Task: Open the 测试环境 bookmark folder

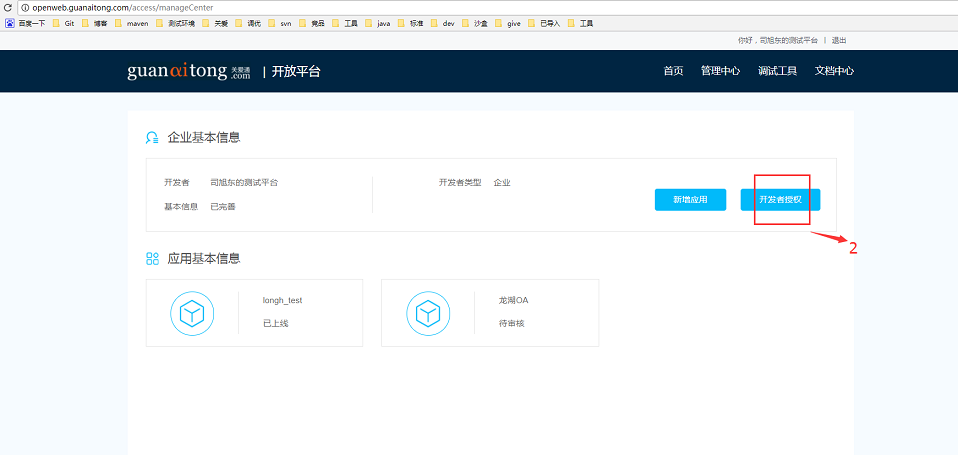Action: point(175,24)
